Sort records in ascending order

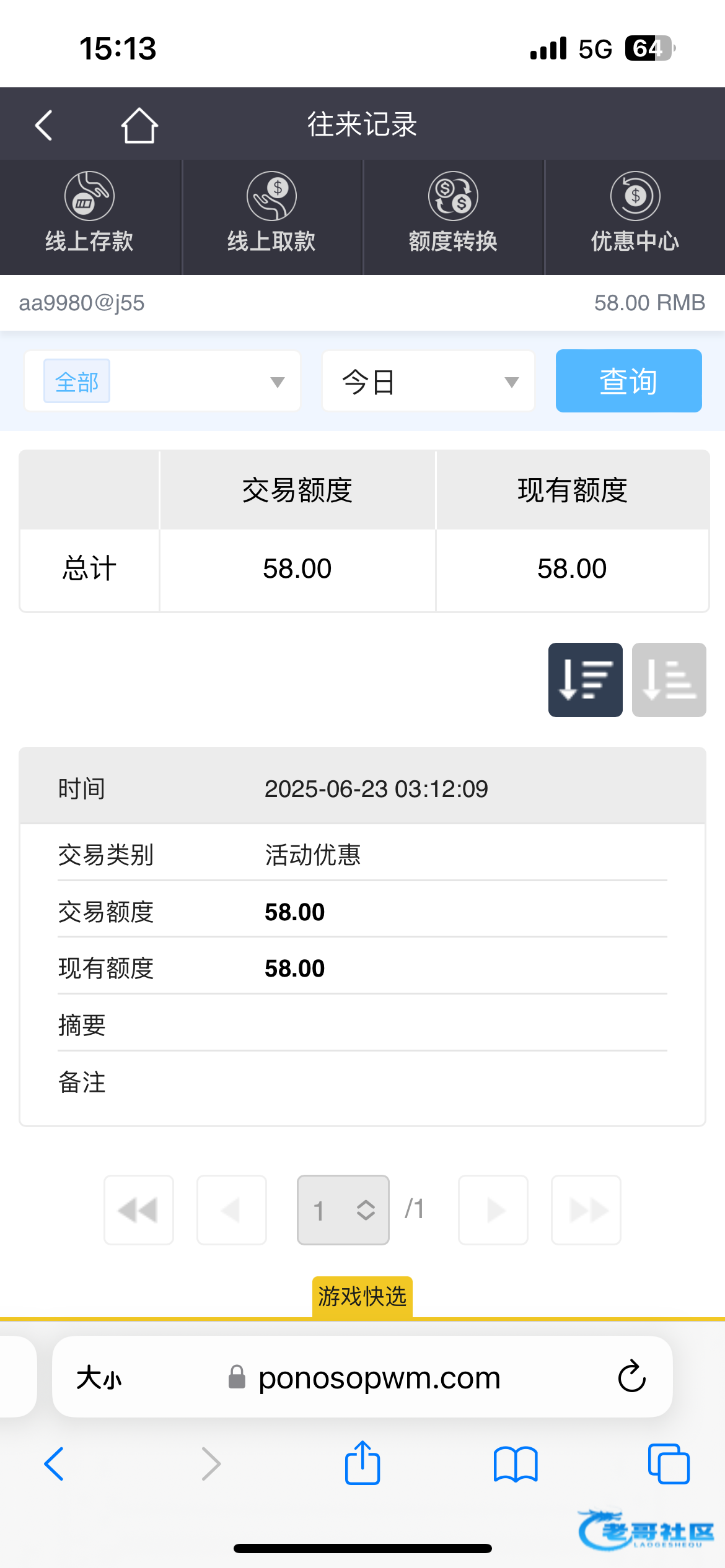pyautogui.click(x=669, y=679)
